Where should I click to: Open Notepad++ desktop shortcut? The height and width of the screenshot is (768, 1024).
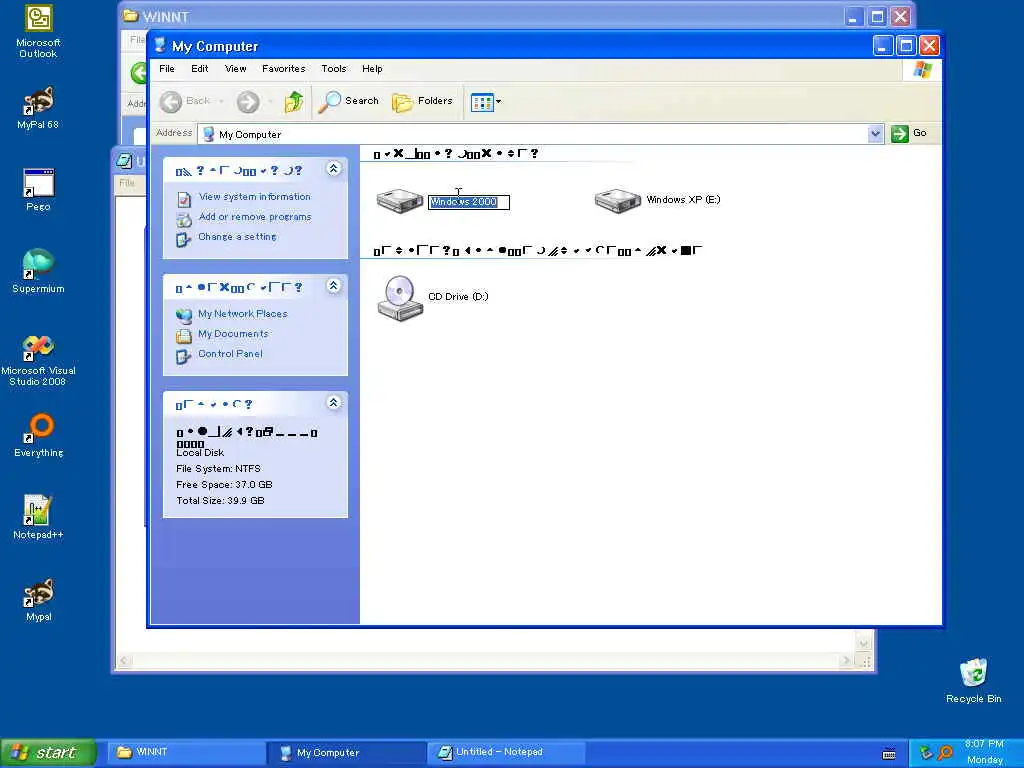coord(38,517)
